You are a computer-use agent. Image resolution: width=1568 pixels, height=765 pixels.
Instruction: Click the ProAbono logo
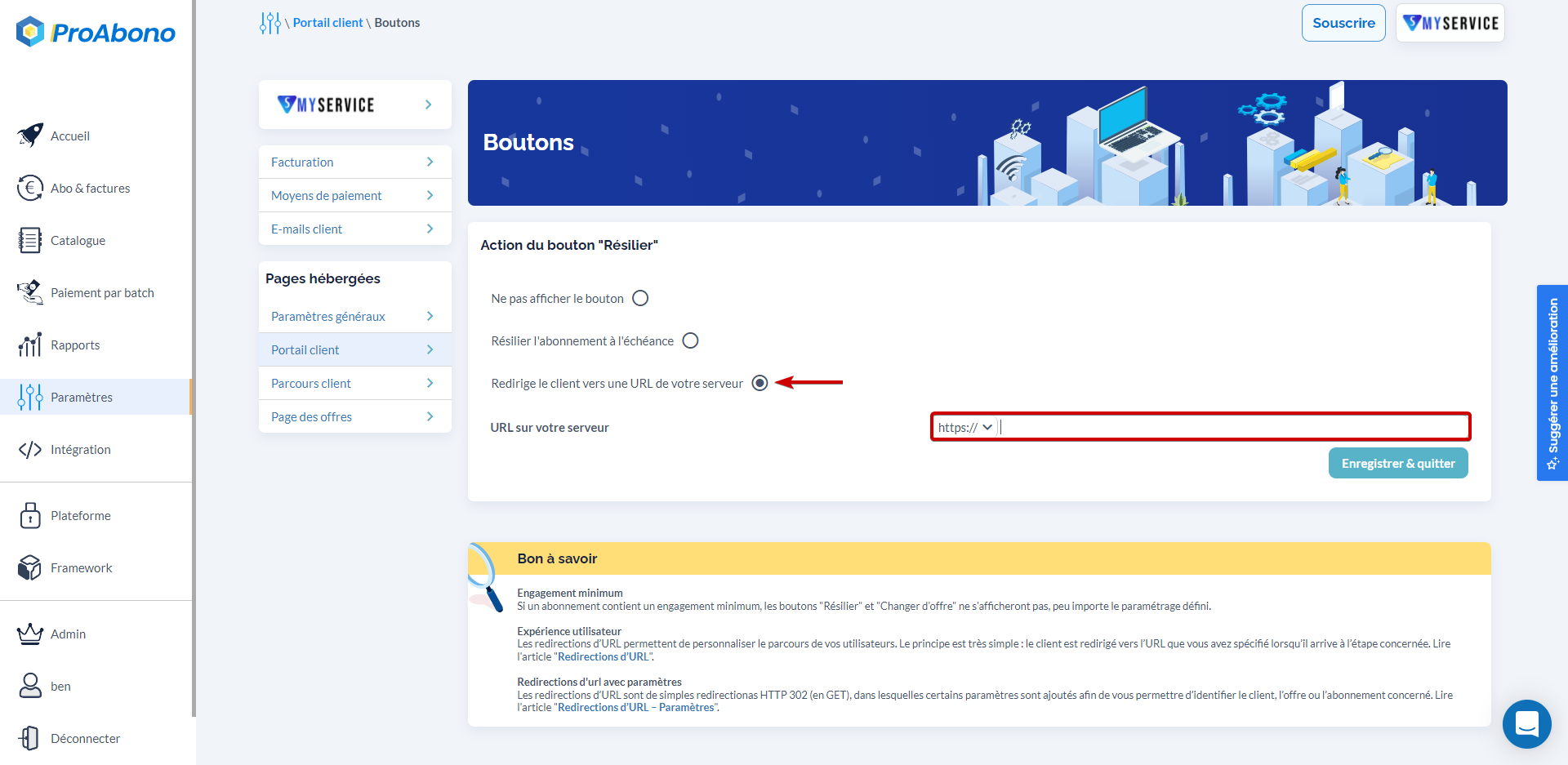[96, 33]
